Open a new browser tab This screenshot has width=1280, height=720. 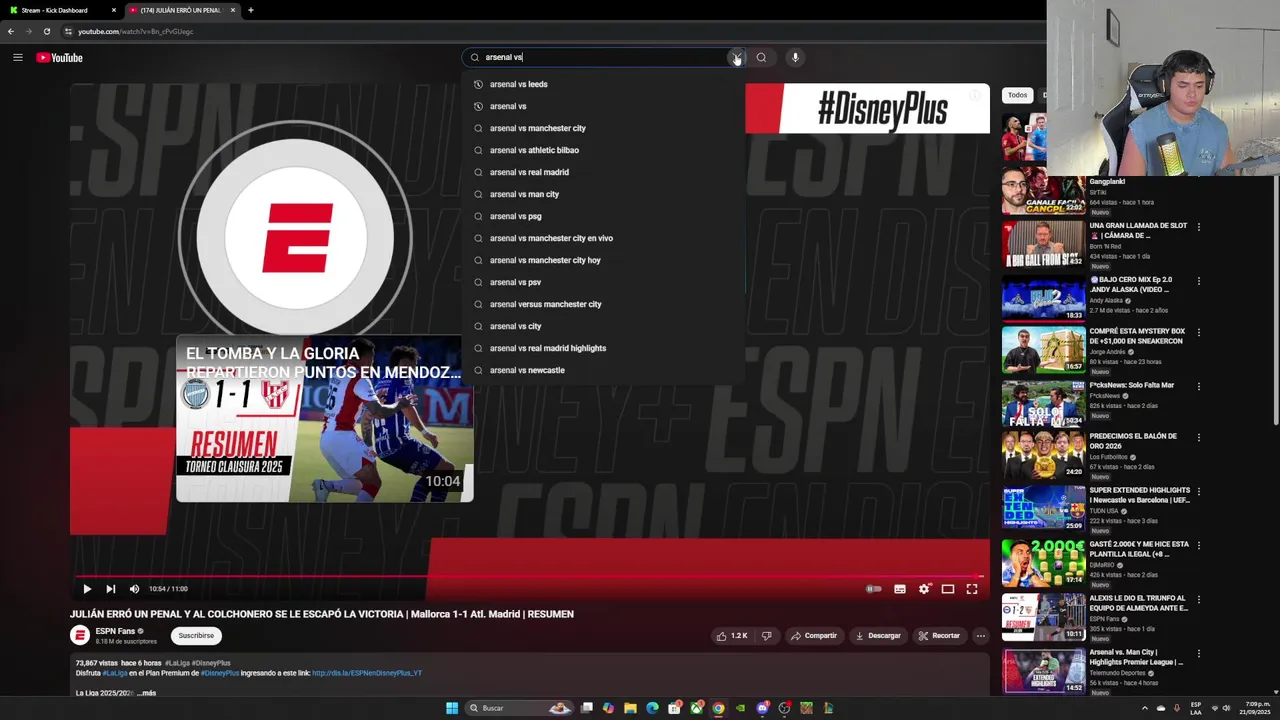[x=250, y=10]
